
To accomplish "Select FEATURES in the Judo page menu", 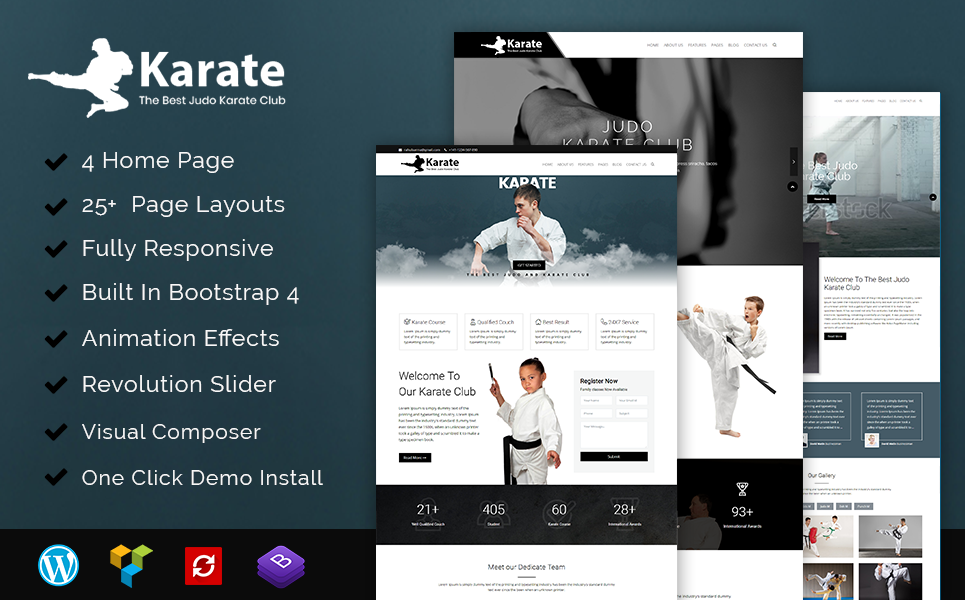I will click(x=697, y=45).
